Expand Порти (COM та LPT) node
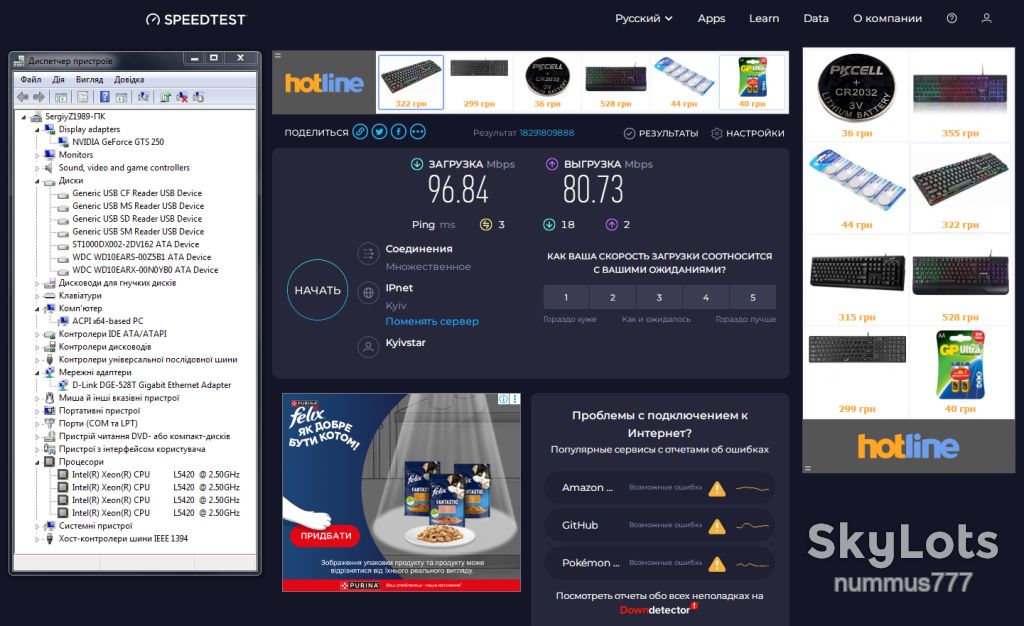This screenshot has width=1024, height=626. pyautogui.click(x=37, y=424)
